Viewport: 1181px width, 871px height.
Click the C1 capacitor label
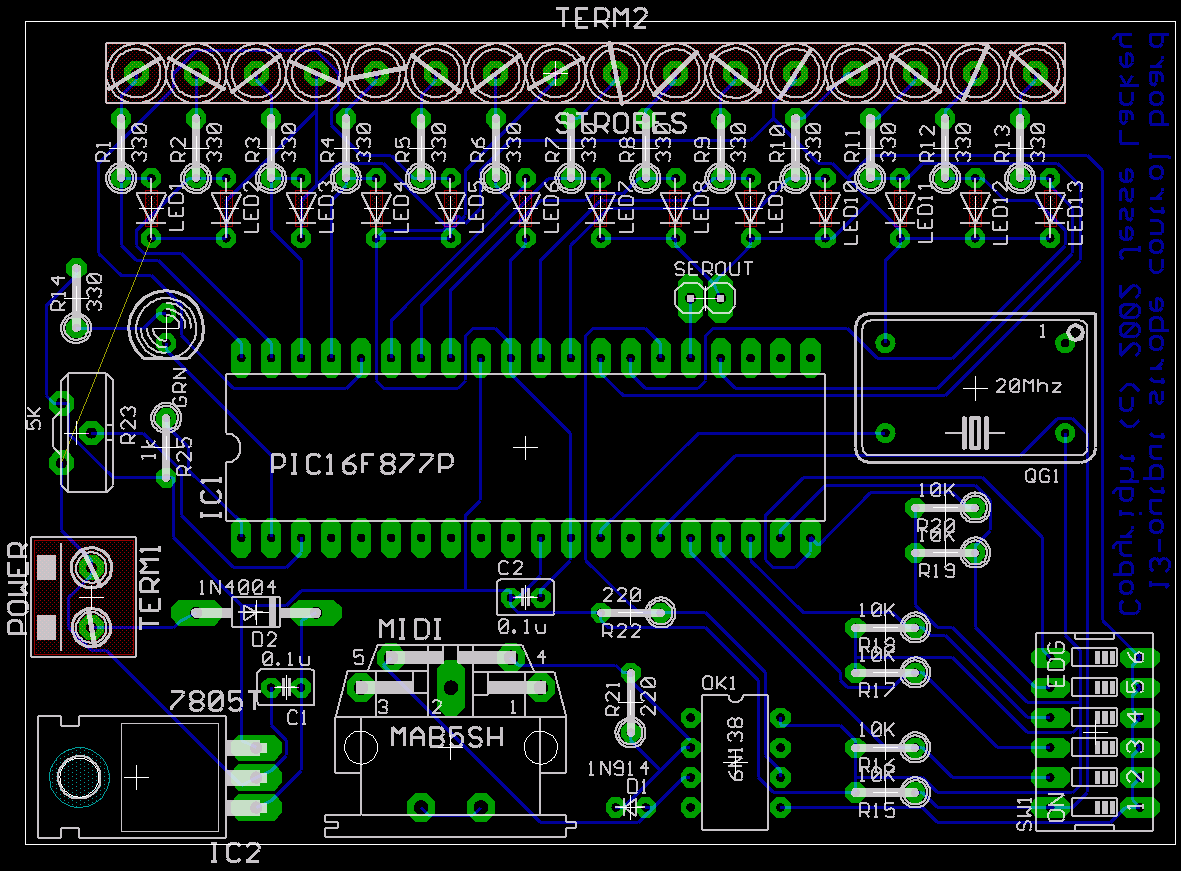click(297, 718)
